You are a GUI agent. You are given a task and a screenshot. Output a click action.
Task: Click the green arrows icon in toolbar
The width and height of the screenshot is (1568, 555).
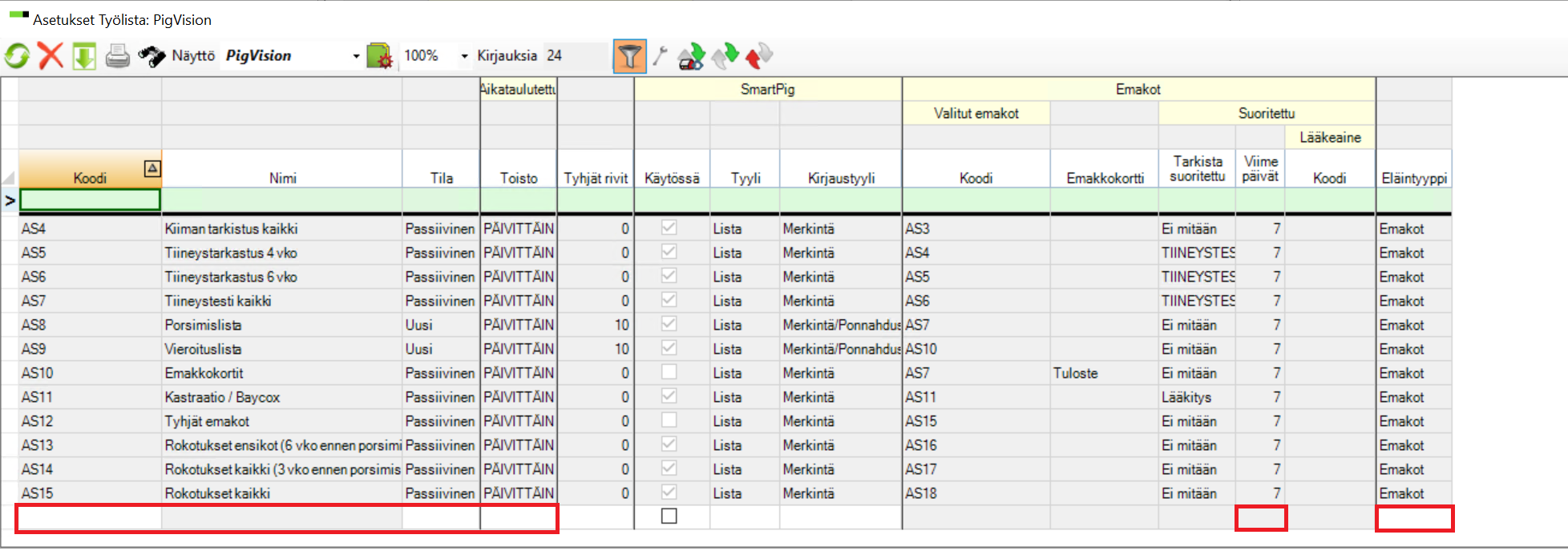[725, 55]
